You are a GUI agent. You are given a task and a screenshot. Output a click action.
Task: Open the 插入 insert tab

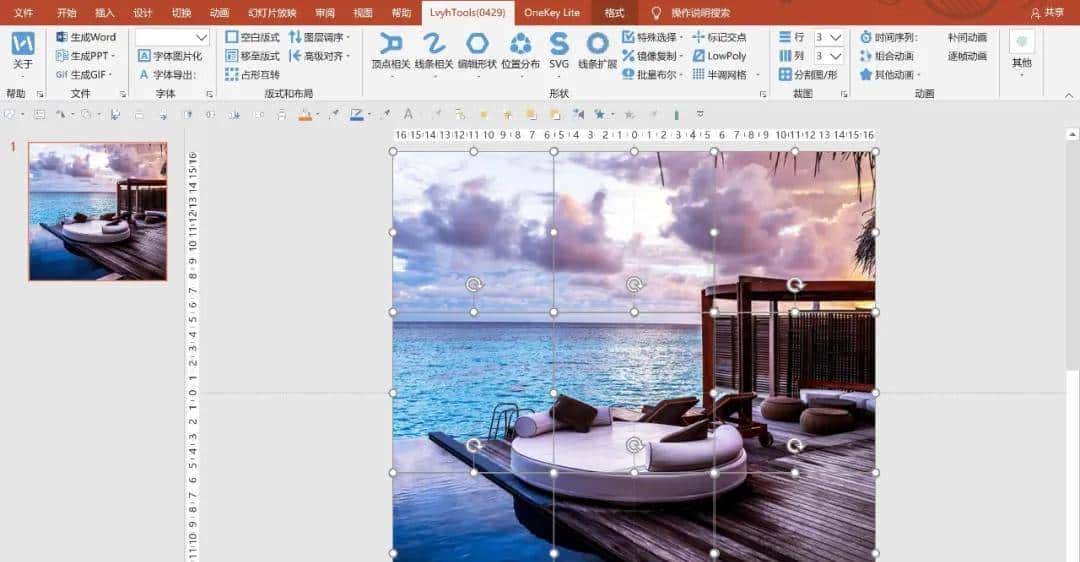[x=104, y=13]
